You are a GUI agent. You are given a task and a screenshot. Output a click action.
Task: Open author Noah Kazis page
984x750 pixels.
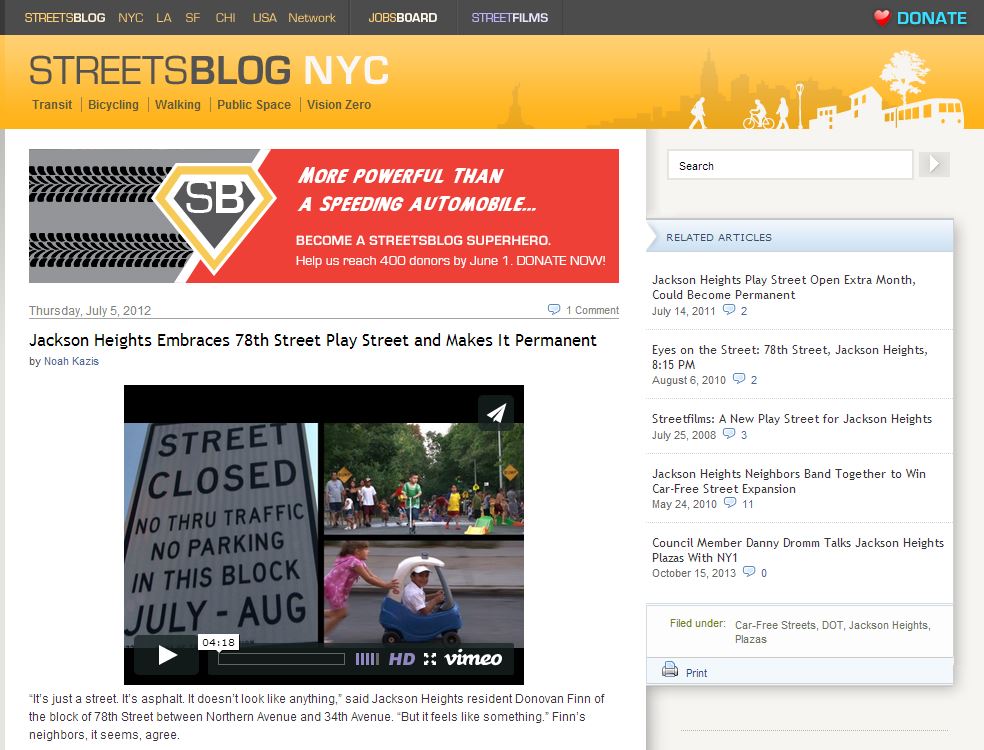[x=71, y=361]
